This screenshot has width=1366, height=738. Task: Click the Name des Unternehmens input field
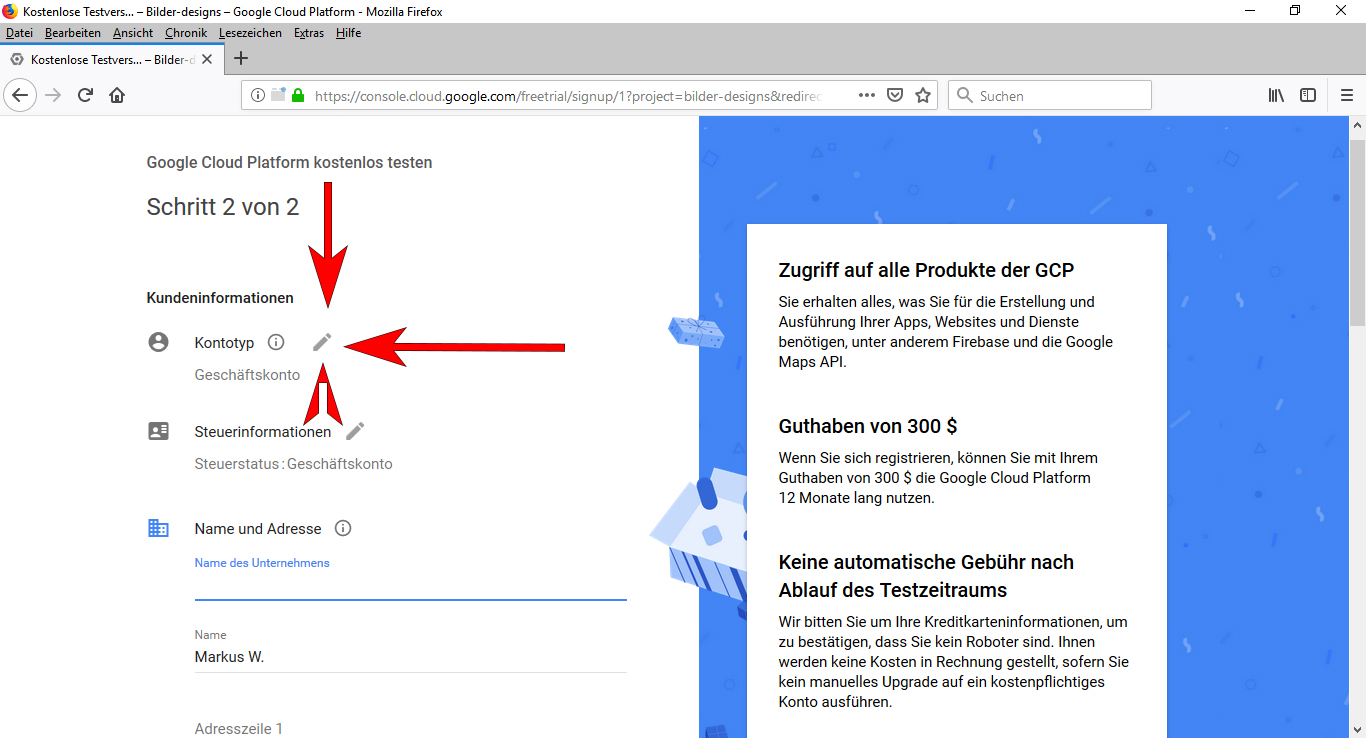tap(410, 585)
